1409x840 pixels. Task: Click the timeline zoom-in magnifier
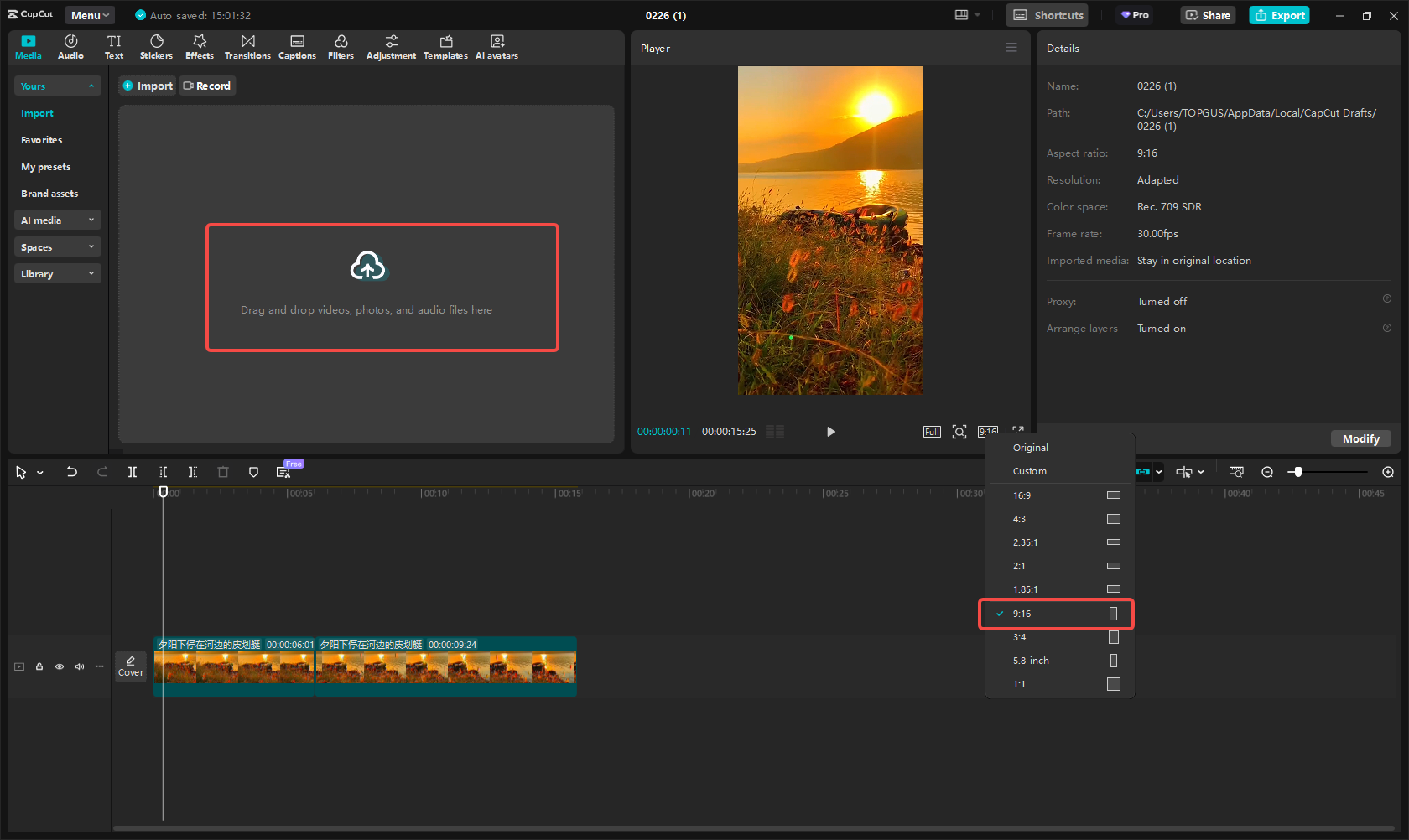point(1388,472)
